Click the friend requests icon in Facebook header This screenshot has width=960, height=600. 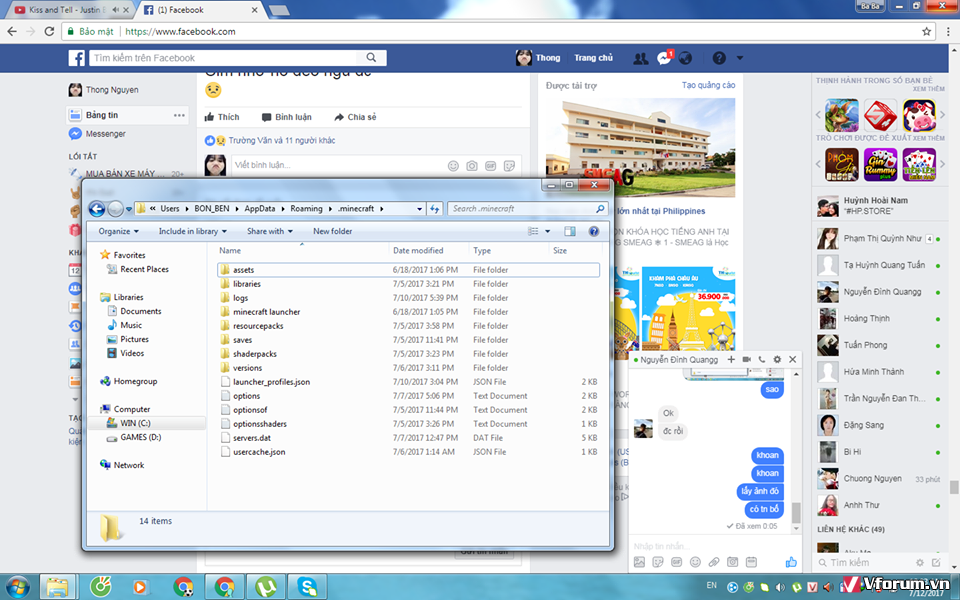tap(641, 58)
